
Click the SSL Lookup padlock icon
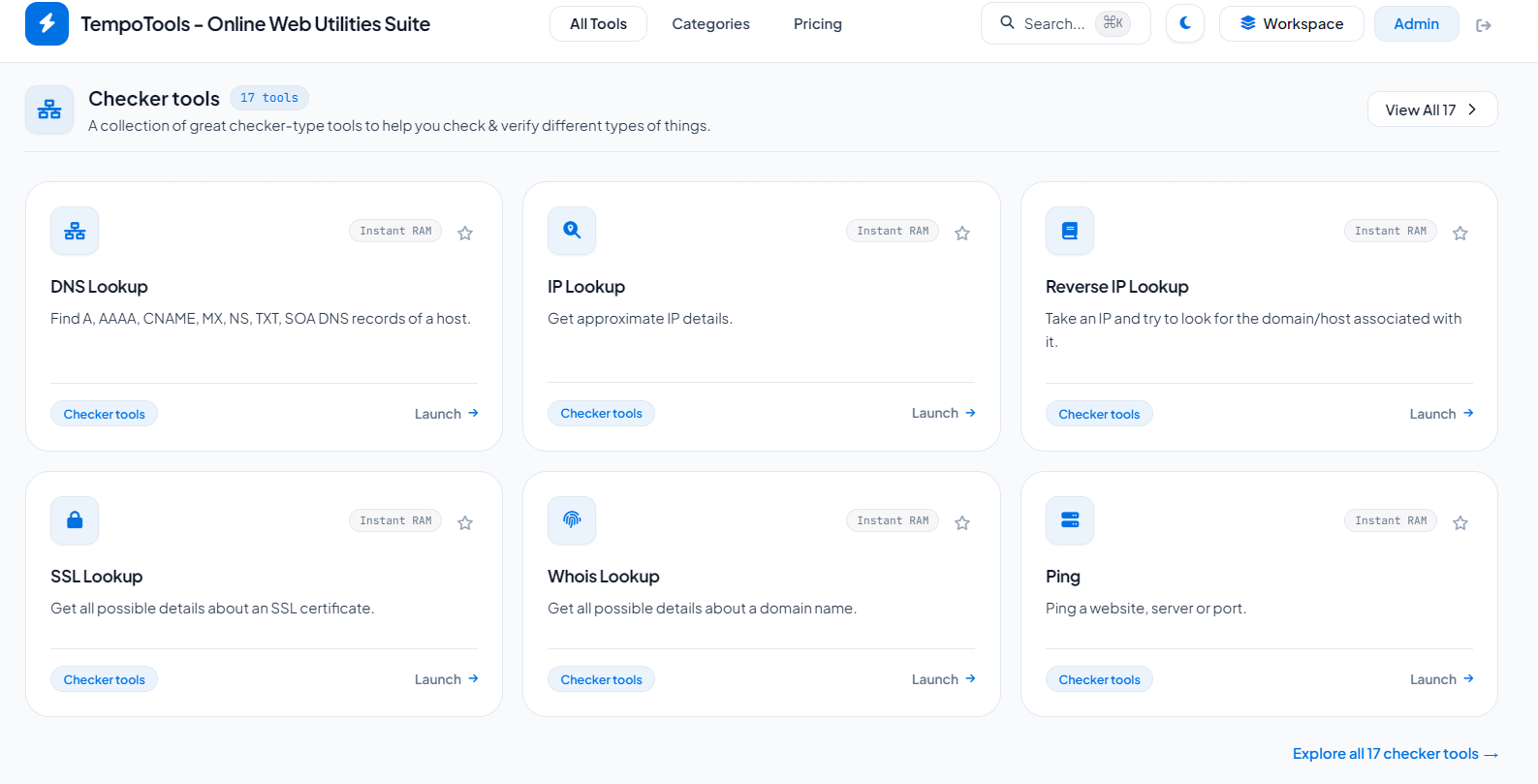click(75, 520)
